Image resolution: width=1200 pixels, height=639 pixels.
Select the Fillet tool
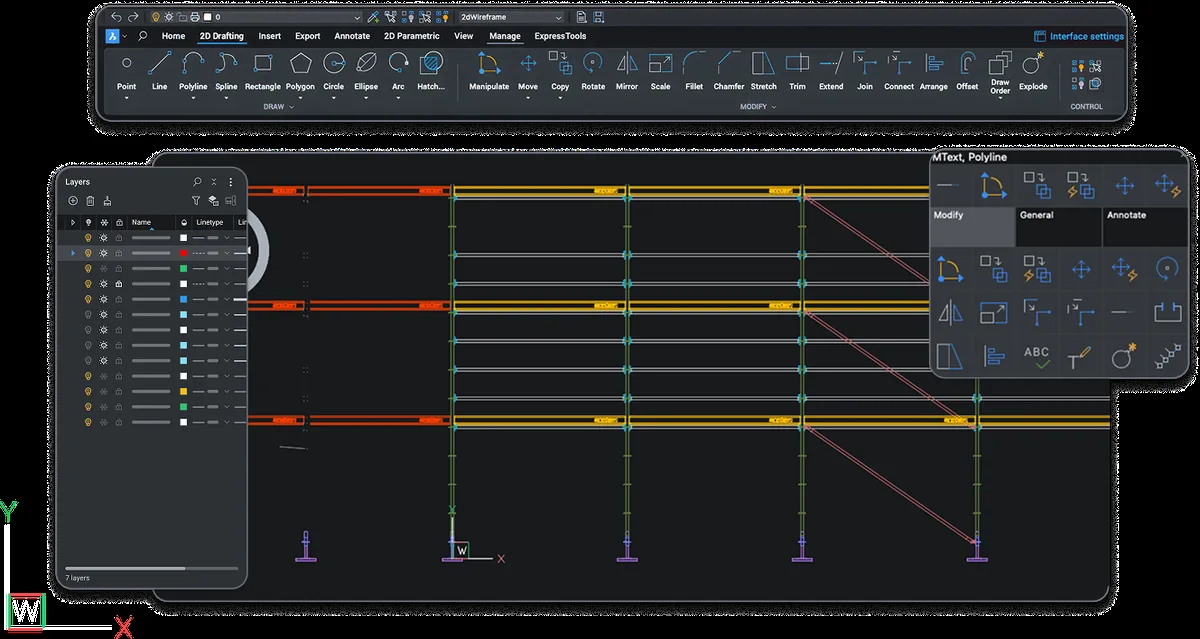point(694,72)
